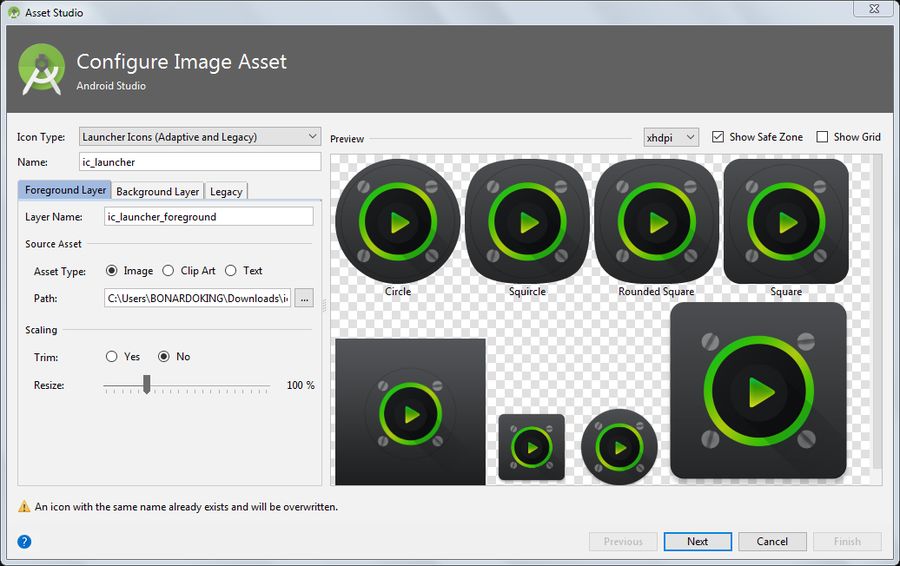Viewport: 900px width, 566px height.
Task: Select the Text asset type
Action: coord(231,271)
